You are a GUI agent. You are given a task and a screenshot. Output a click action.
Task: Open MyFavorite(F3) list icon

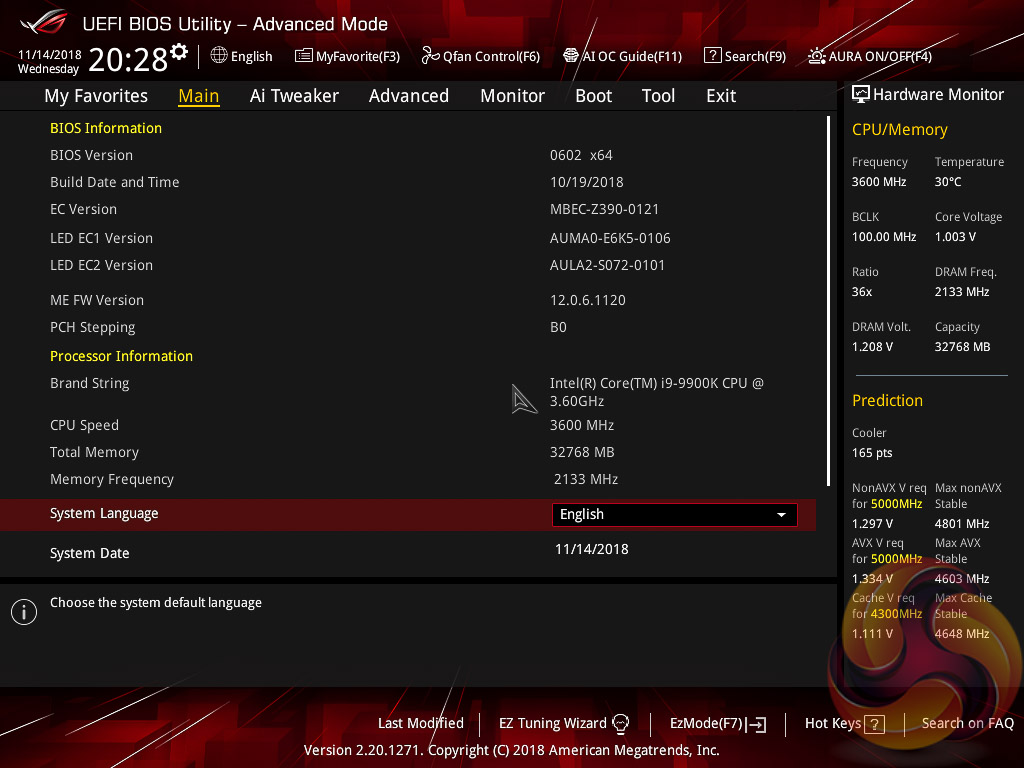(x=303, y=56)
